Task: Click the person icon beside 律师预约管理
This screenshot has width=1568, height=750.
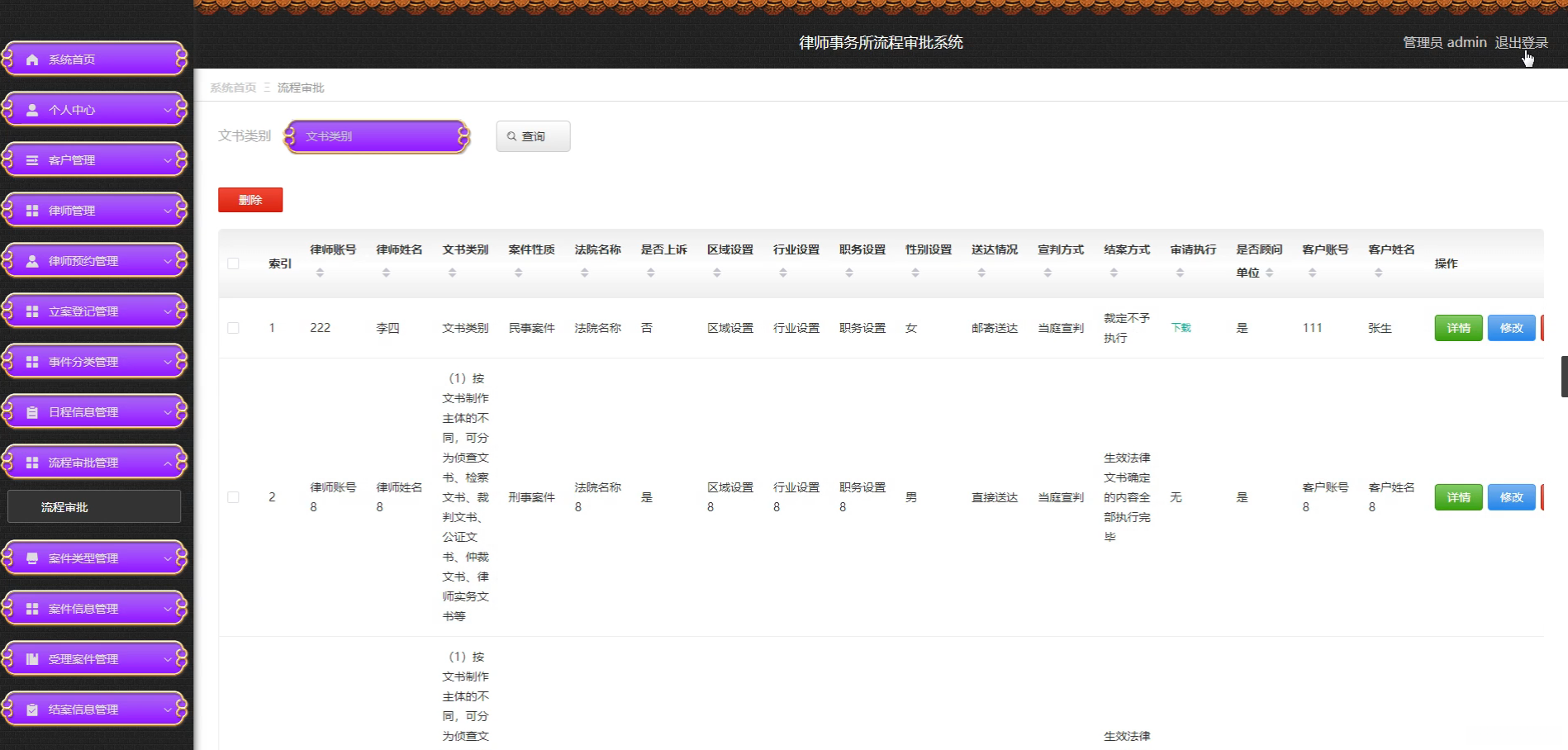Action: [x=32, y=261]
